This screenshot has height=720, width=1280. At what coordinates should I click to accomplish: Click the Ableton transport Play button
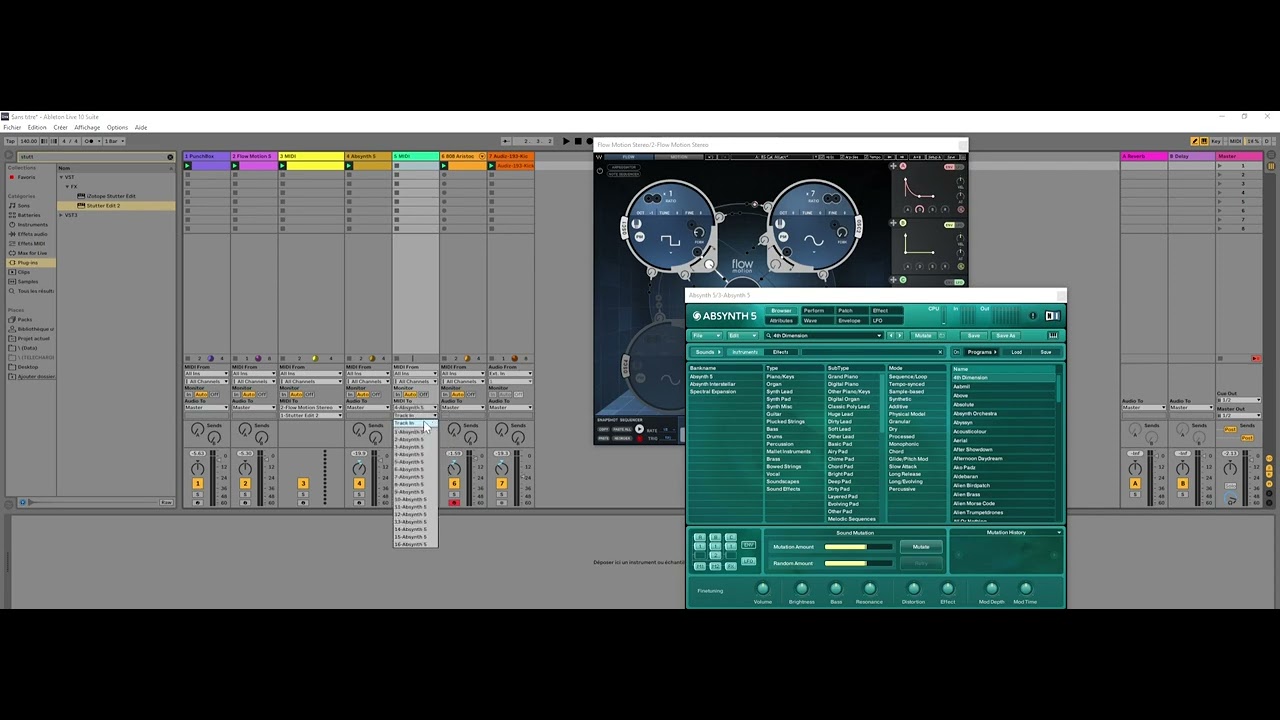(x=566, y=141)
